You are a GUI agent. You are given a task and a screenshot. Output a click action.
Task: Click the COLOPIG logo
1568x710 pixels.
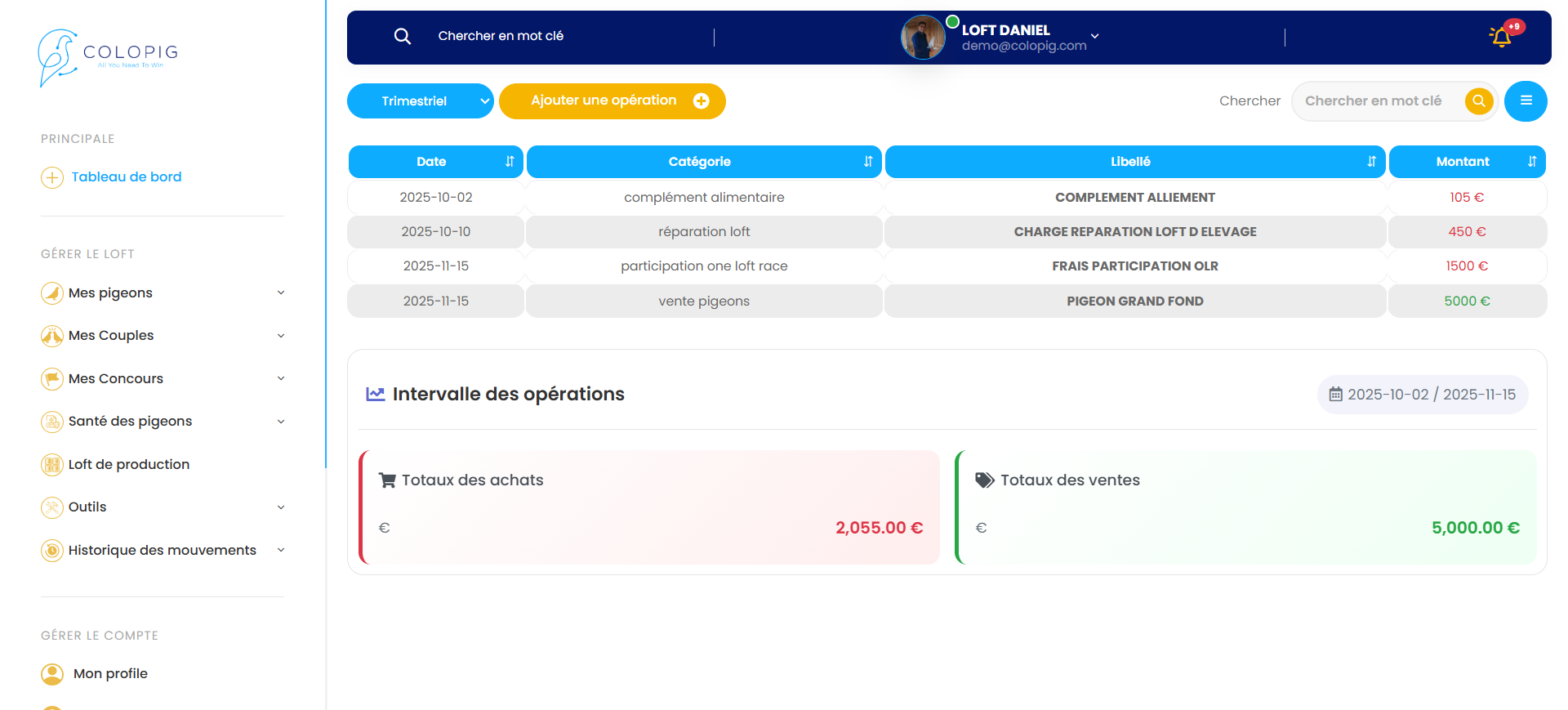109,57
